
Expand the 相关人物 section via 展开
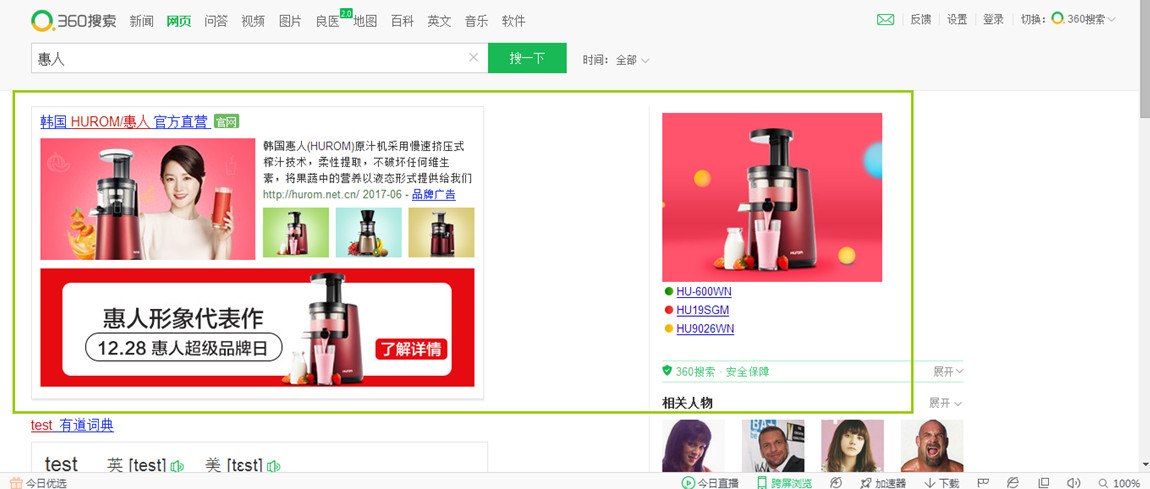945,403
